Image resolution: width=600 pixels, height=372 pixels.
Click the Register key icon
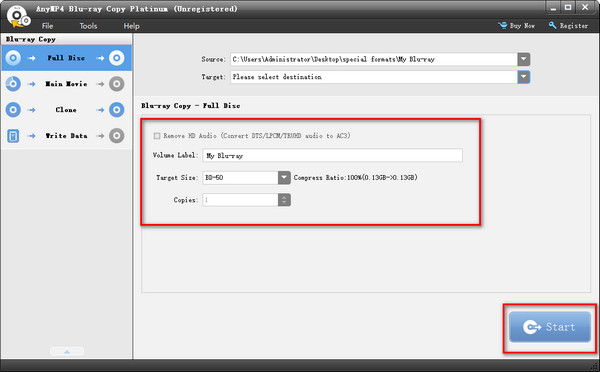[x=552, y=25]
